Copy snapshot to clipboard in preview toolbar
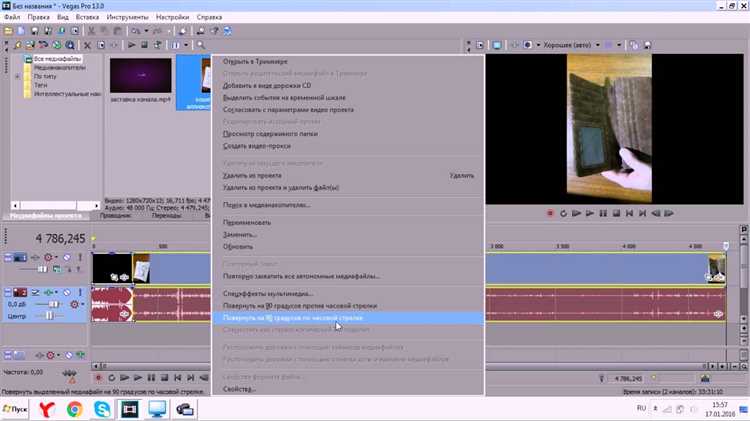The image size is (750, 421). click(x=634, y=45)
